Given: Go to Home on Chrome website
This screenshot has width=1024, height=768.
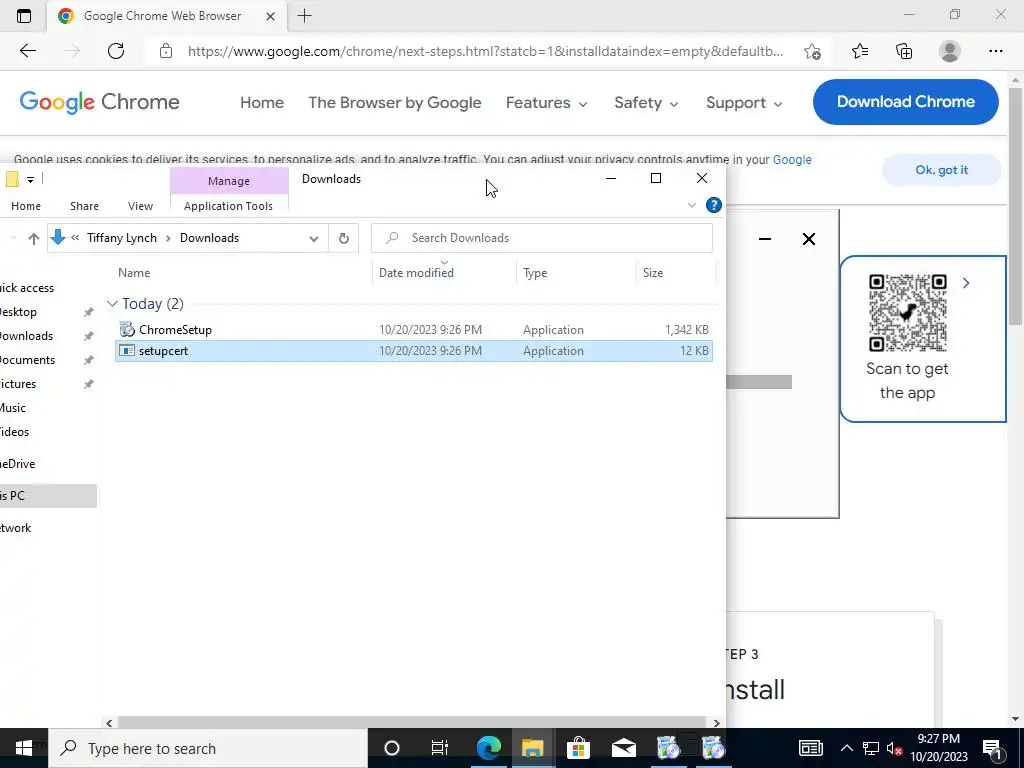Looking at the screenshot, I should pos(262,103).
